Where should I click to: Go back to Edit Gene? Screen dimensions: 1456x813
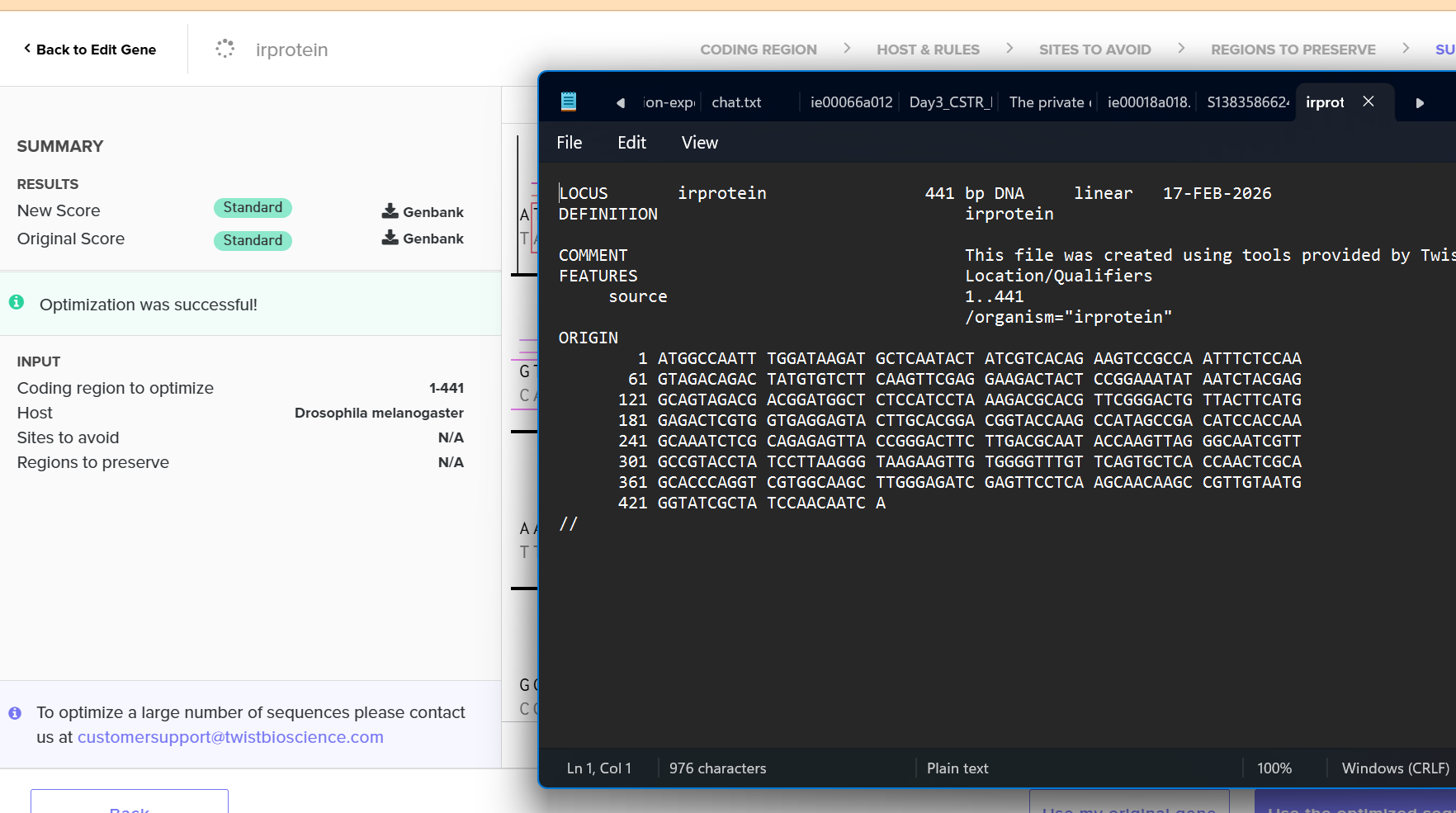pyautogui.click(x=90, y=50)
